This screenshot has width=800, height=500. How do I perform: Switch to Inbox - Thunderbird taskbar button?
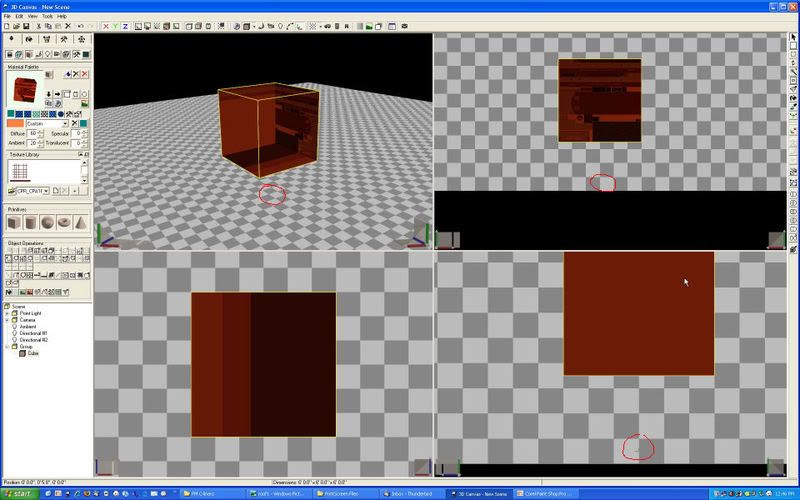[413, 493]
